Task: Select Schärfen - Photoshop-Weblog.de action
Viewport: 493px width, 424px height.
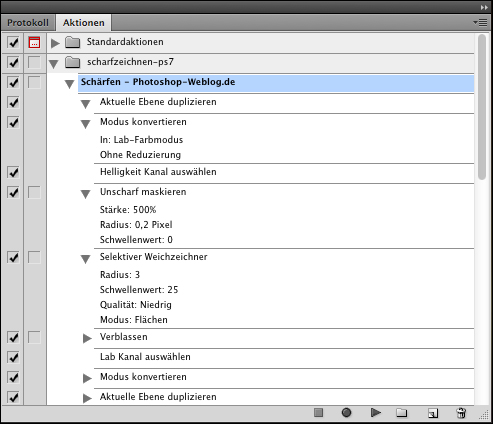Action: tap(276, 83)
